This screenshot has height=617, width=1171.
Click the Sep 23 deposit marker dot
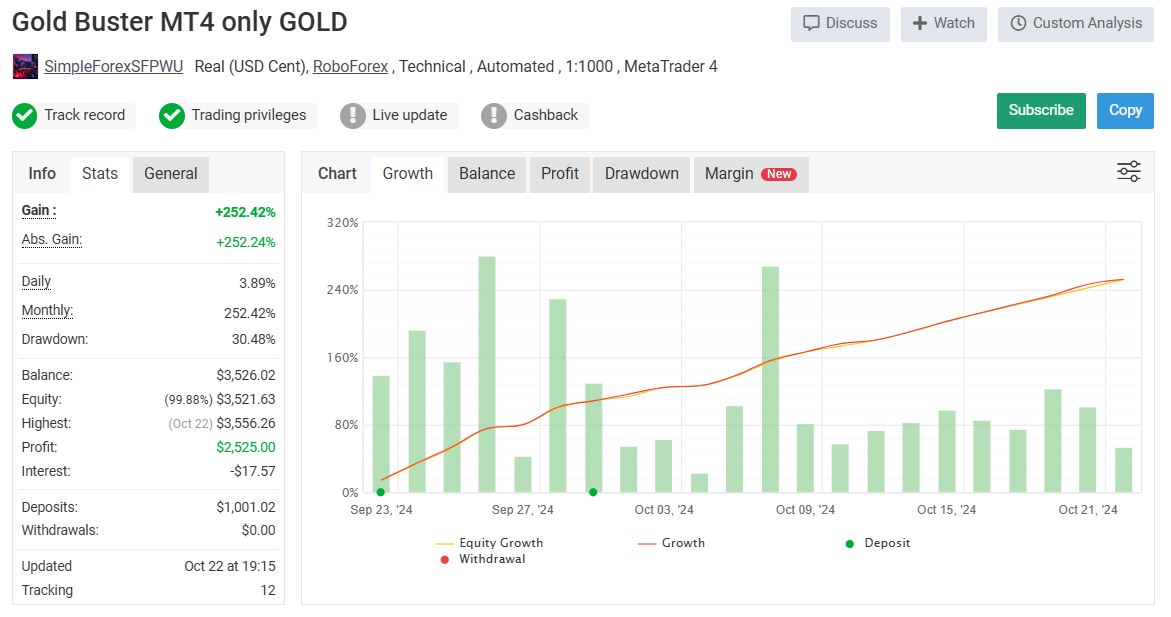380,492
